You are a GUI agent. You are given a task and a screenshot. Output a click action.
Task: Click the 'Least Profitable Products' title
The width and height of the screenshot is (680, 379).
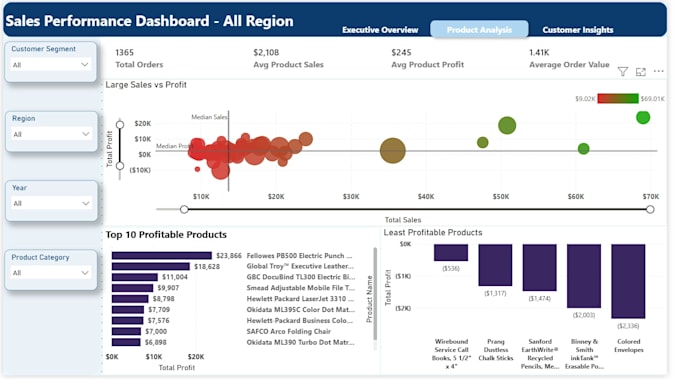click(433, 232)
